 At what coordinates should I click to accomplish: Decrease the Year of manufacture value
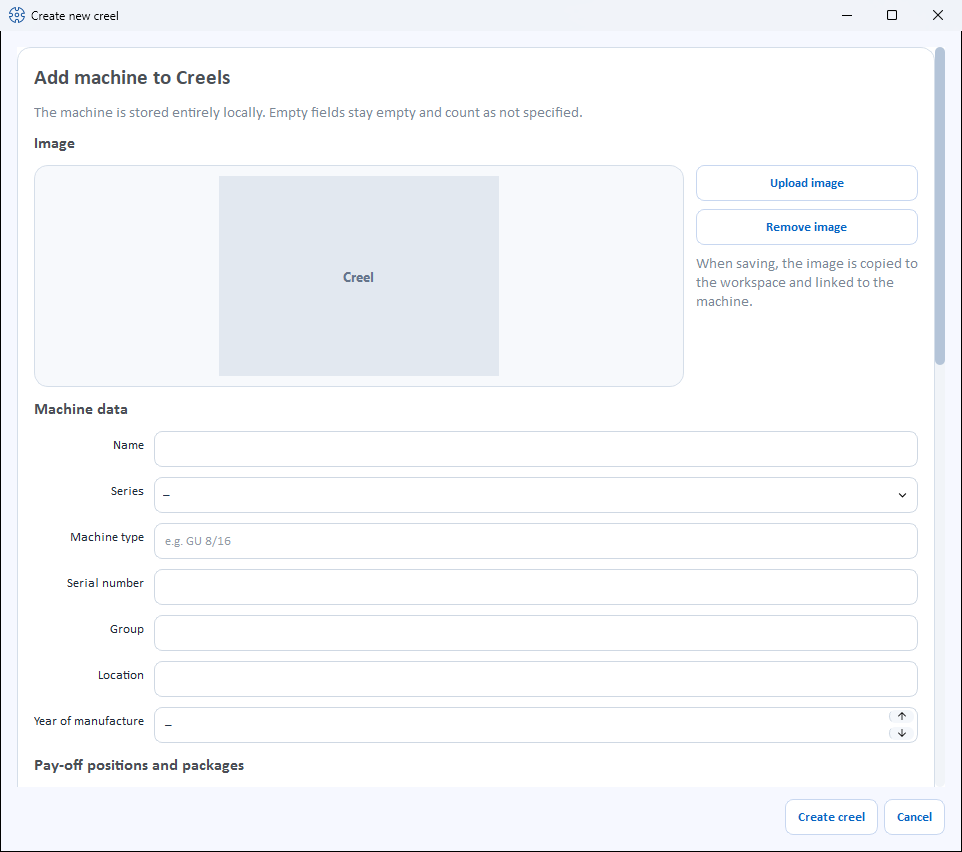pos(901,733)
